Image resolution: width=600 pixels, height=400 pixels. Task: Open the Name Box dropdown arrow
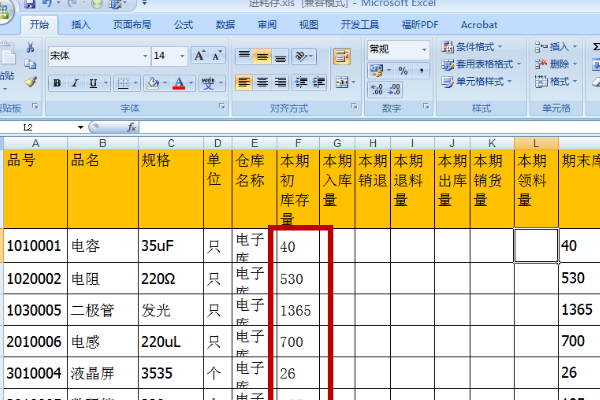point(80,127)
